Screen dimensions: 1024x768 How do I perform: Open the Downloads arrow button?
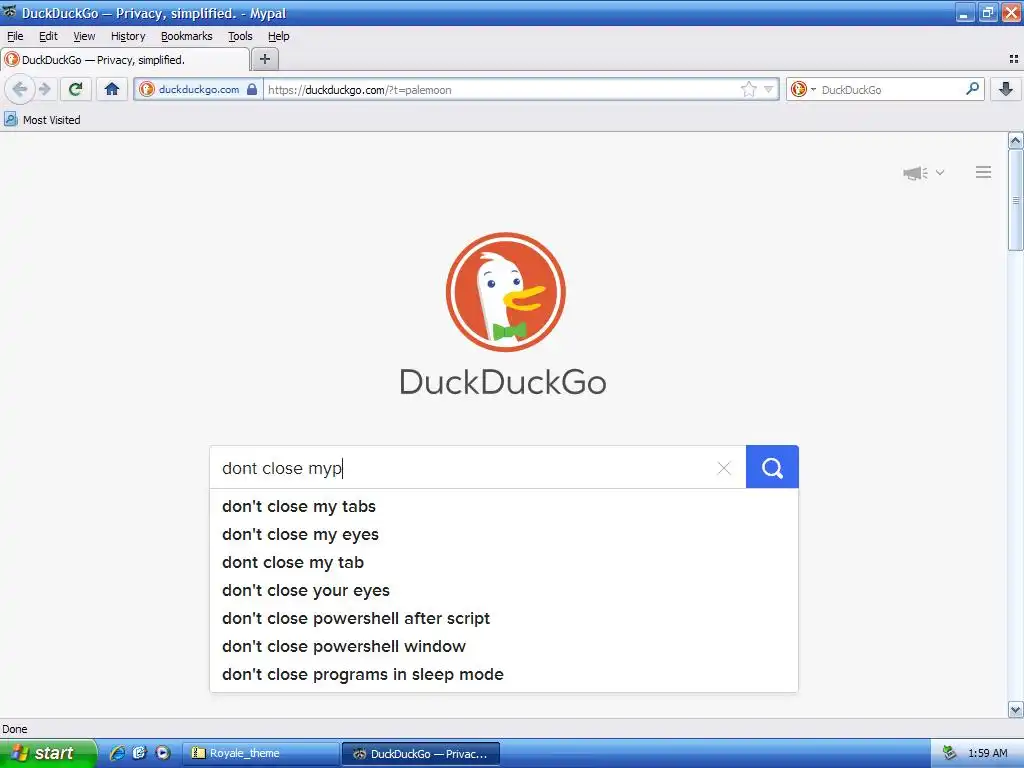click(x=1006, y=89)
